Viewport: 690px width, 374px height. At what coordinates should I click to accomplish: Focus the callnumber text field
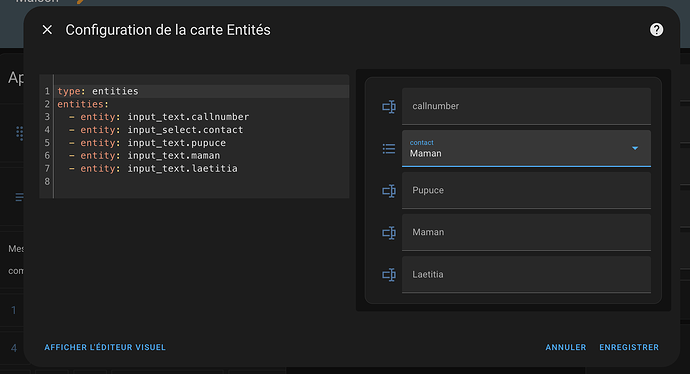coord(526,106)
